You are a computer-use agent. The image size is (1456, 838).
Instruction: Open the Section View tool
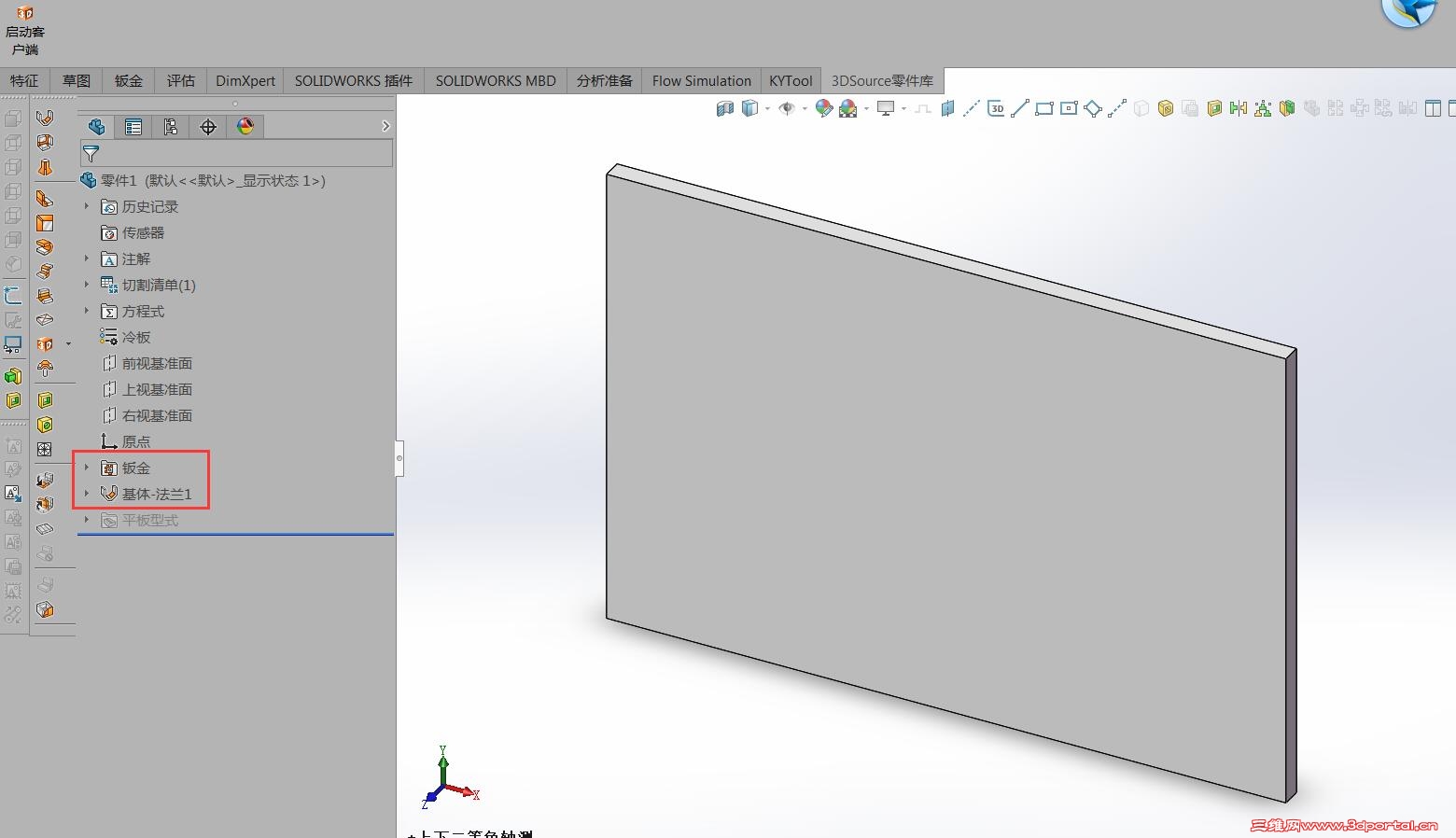725,109
